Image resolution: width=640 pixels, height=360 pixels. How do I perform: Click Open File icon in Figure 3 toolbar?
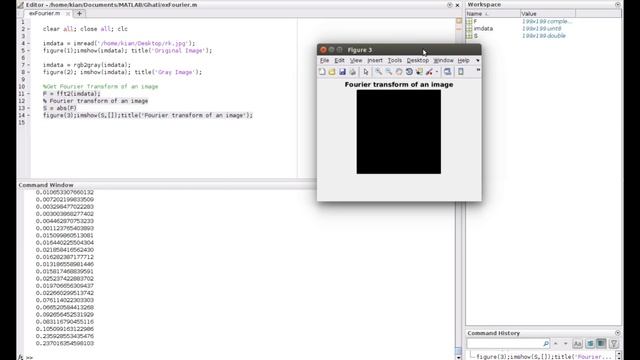click(332, 72)
